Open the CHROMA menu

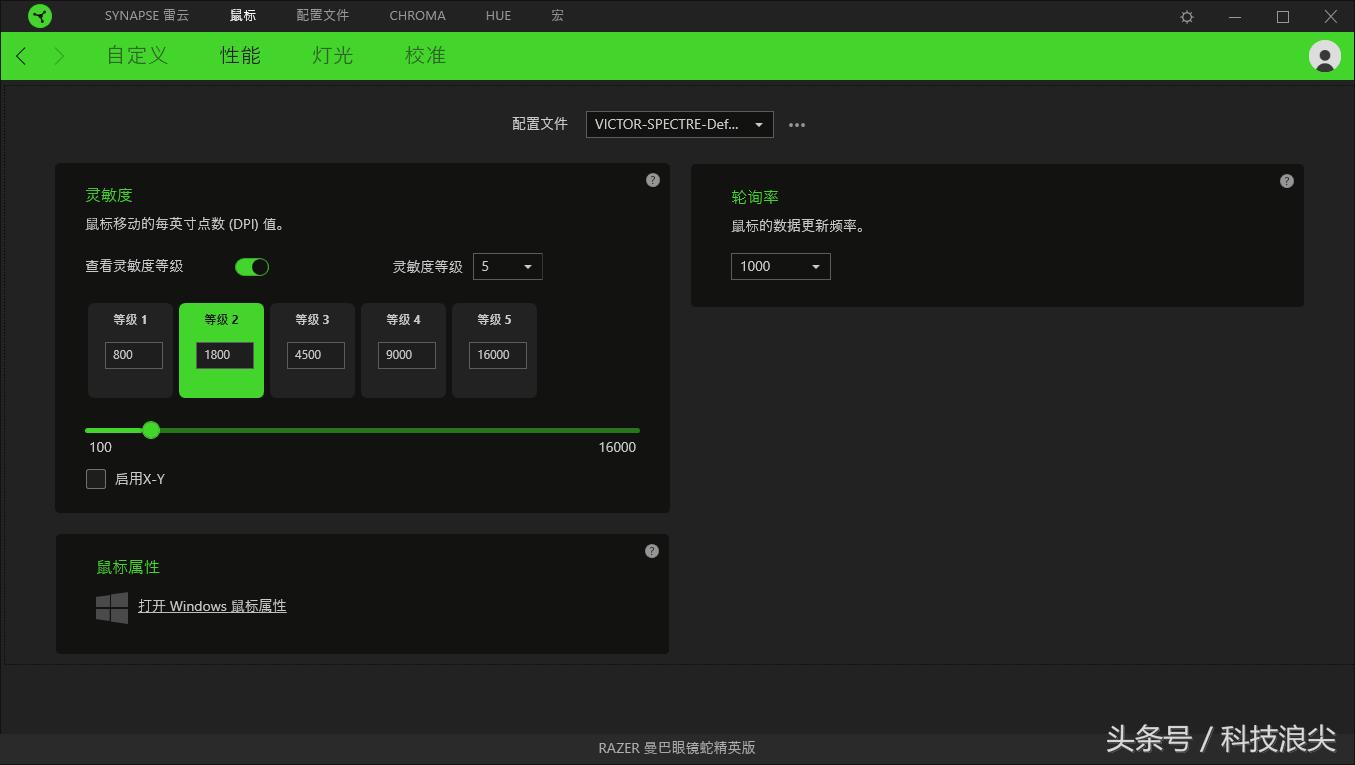click(x=417, y=15)
